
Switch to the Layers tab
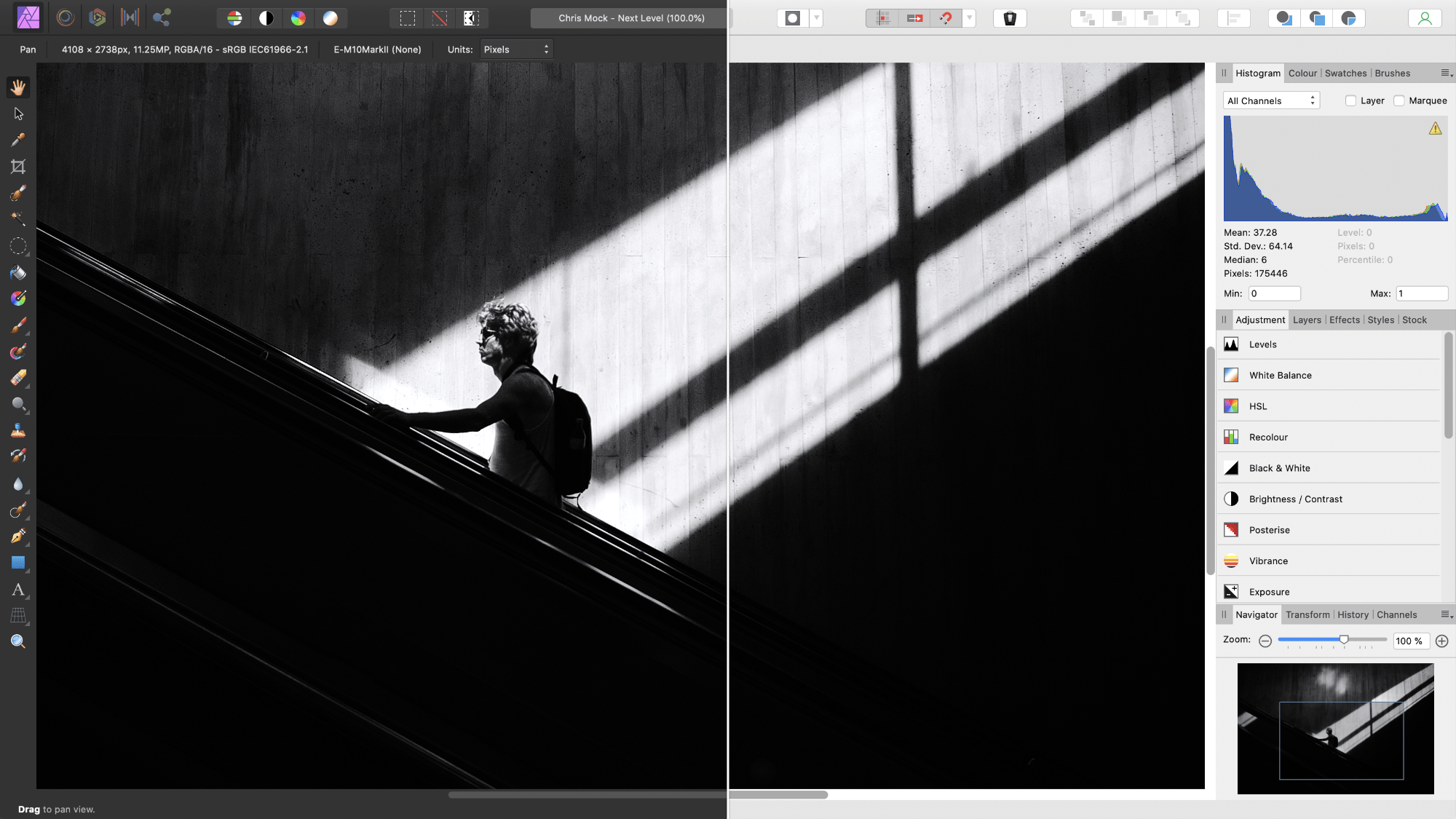pyautogui.click(x=1306, y=319)
